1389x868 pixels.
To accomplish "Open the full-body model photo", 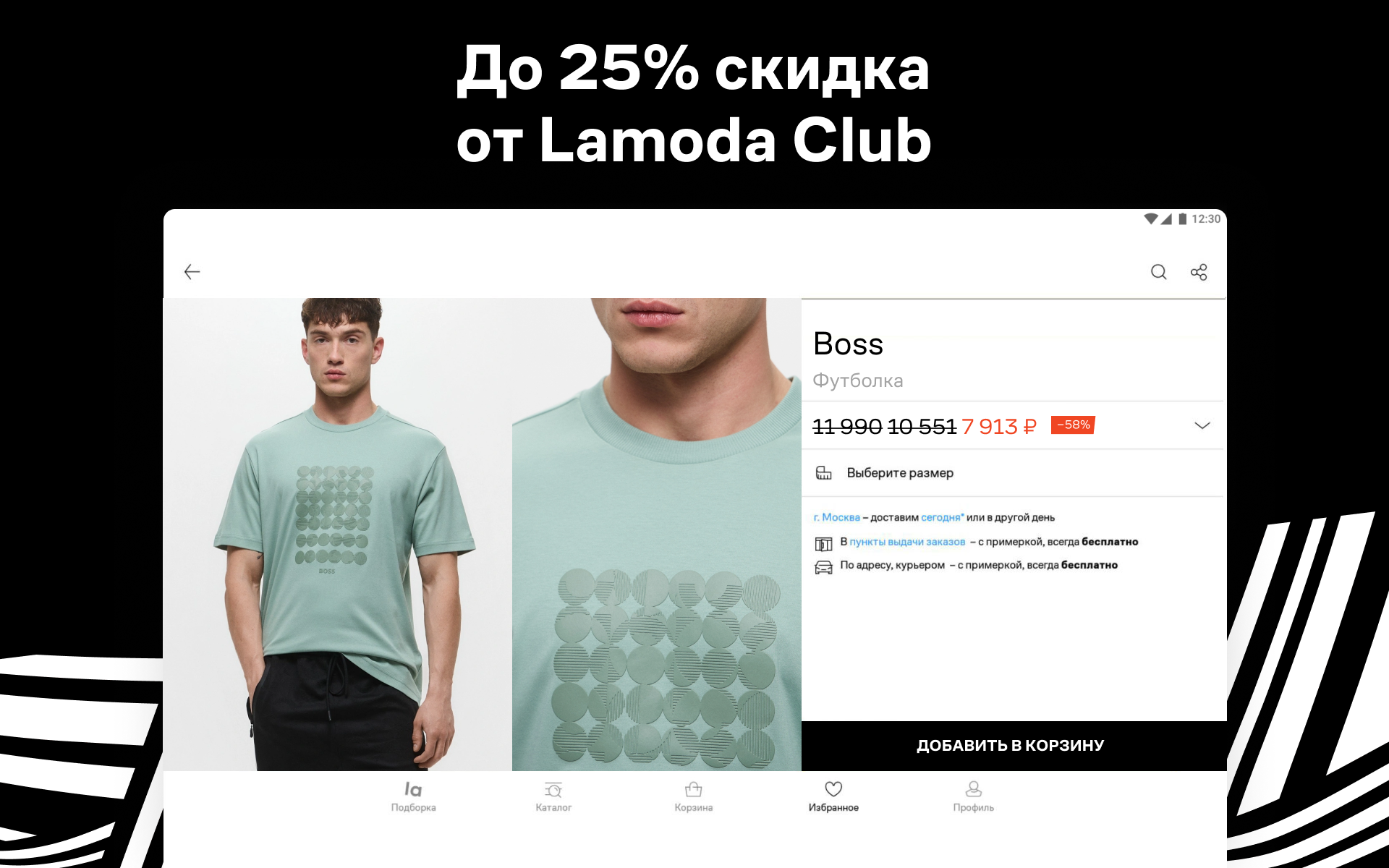I will coord(338,535).
